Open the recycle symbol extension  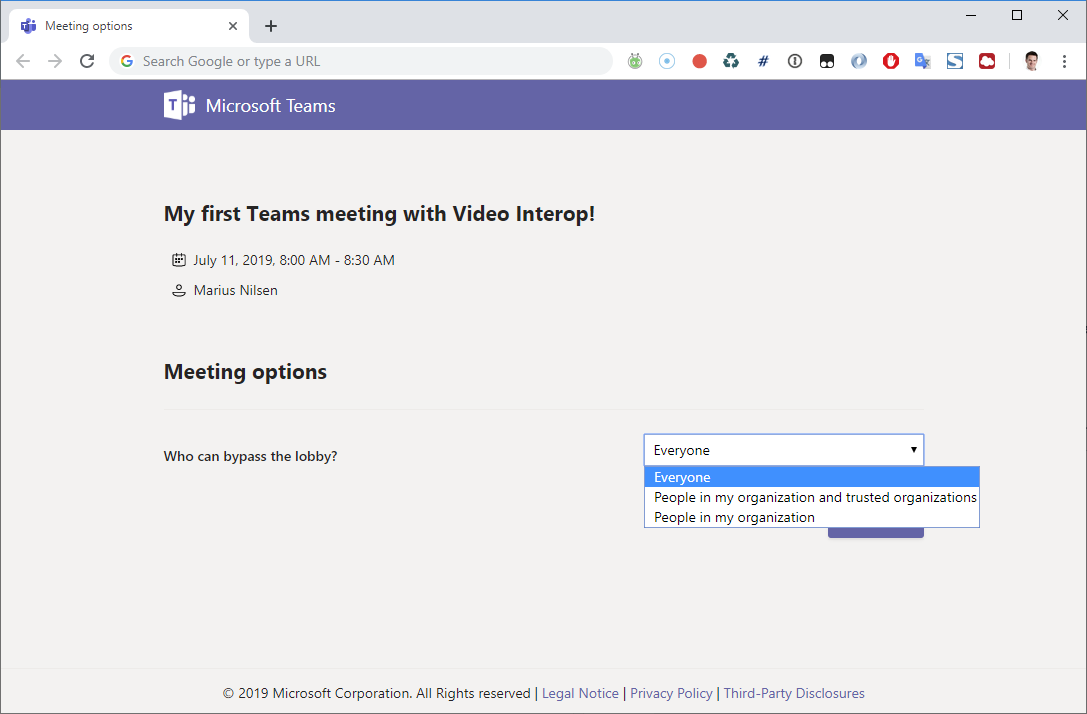pyautogui.click(x=731, y=61)
